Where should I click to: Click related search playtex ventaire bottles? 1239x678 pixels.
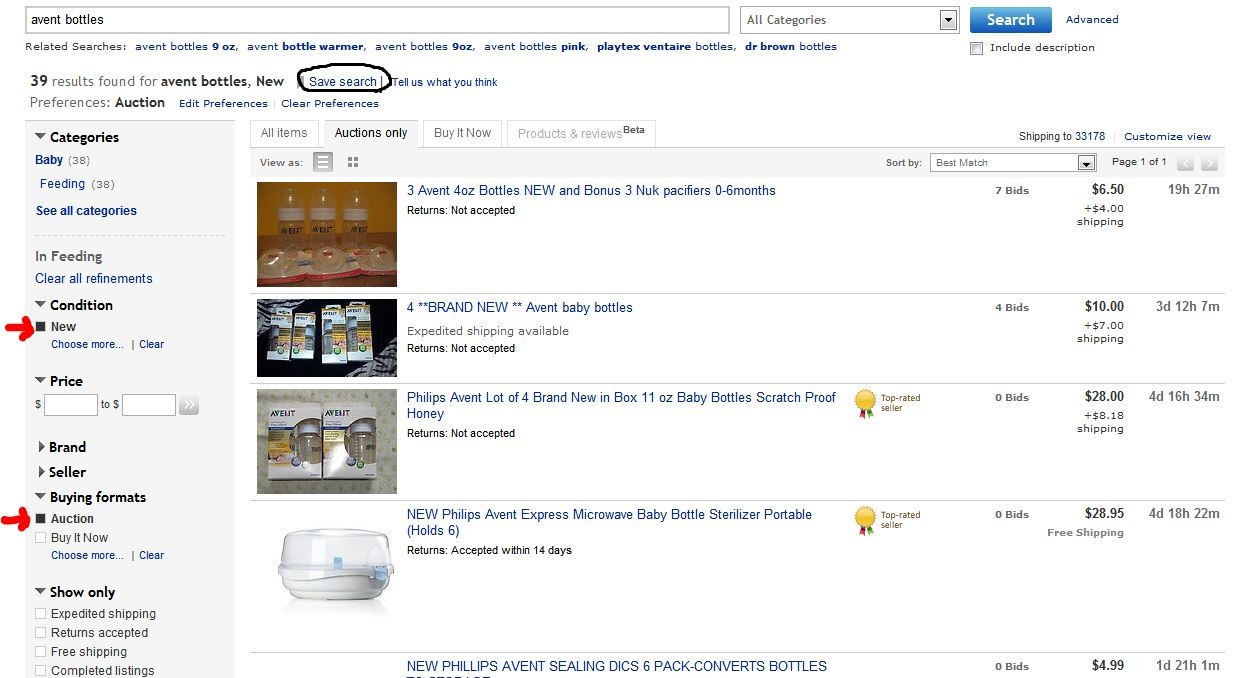[665, 47]
